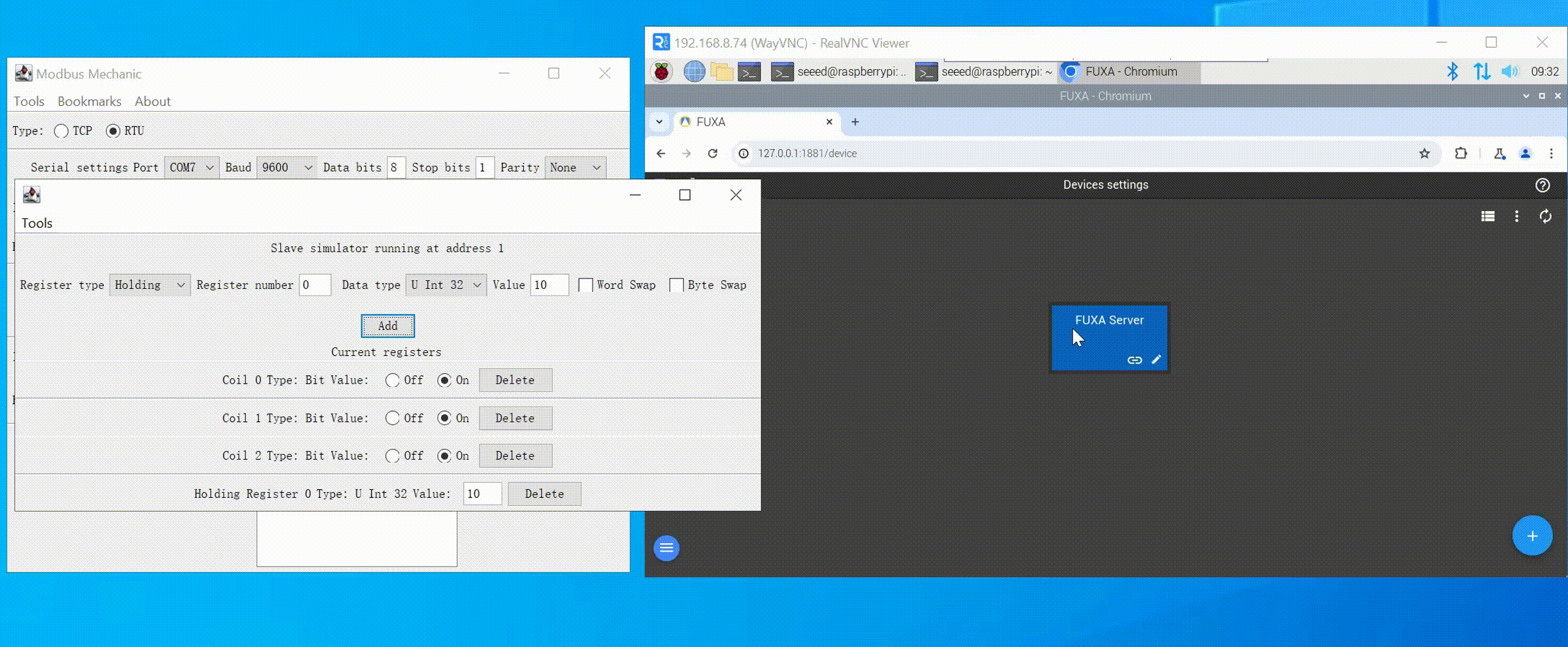Delete Coil 2 register
This screenshot has width=1568, height=647.
(515, 456)
